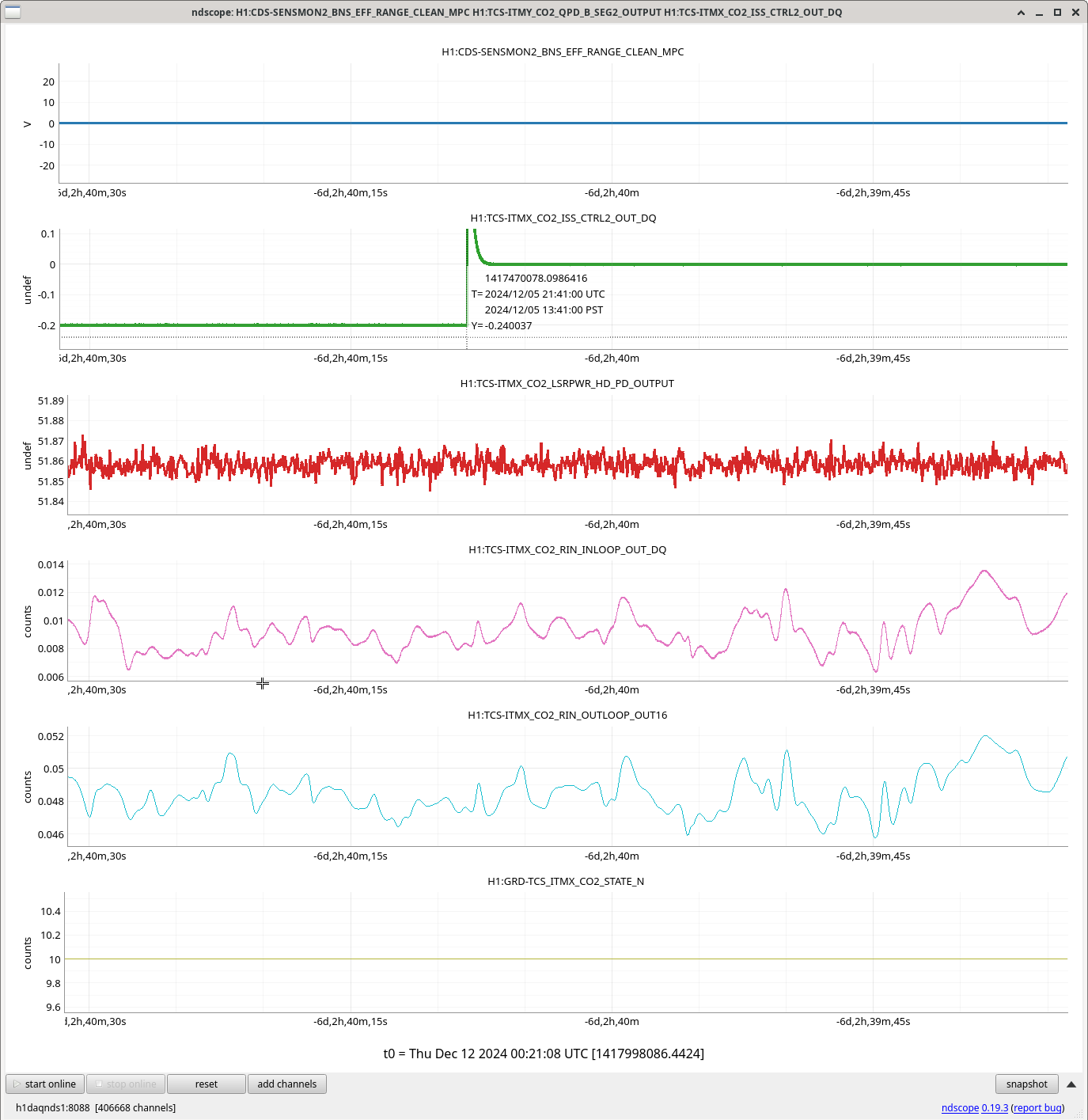Click the 0.052 y-axis tick of the OUTLOOP plot
The image size is (1088, 1120).
point(51,736)
